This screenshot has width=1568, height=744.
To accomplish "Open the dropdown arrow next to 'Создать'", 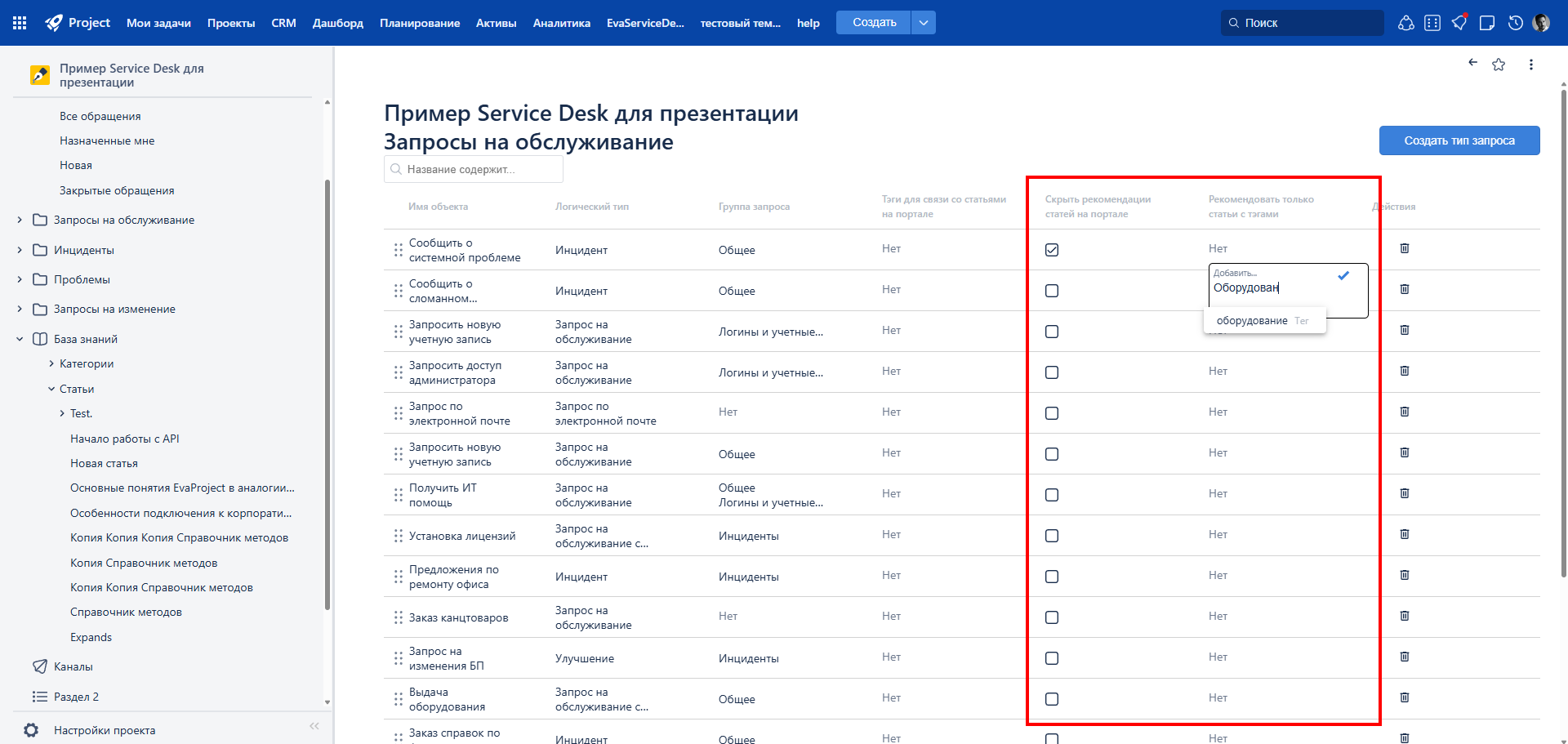I will (924, 23).
